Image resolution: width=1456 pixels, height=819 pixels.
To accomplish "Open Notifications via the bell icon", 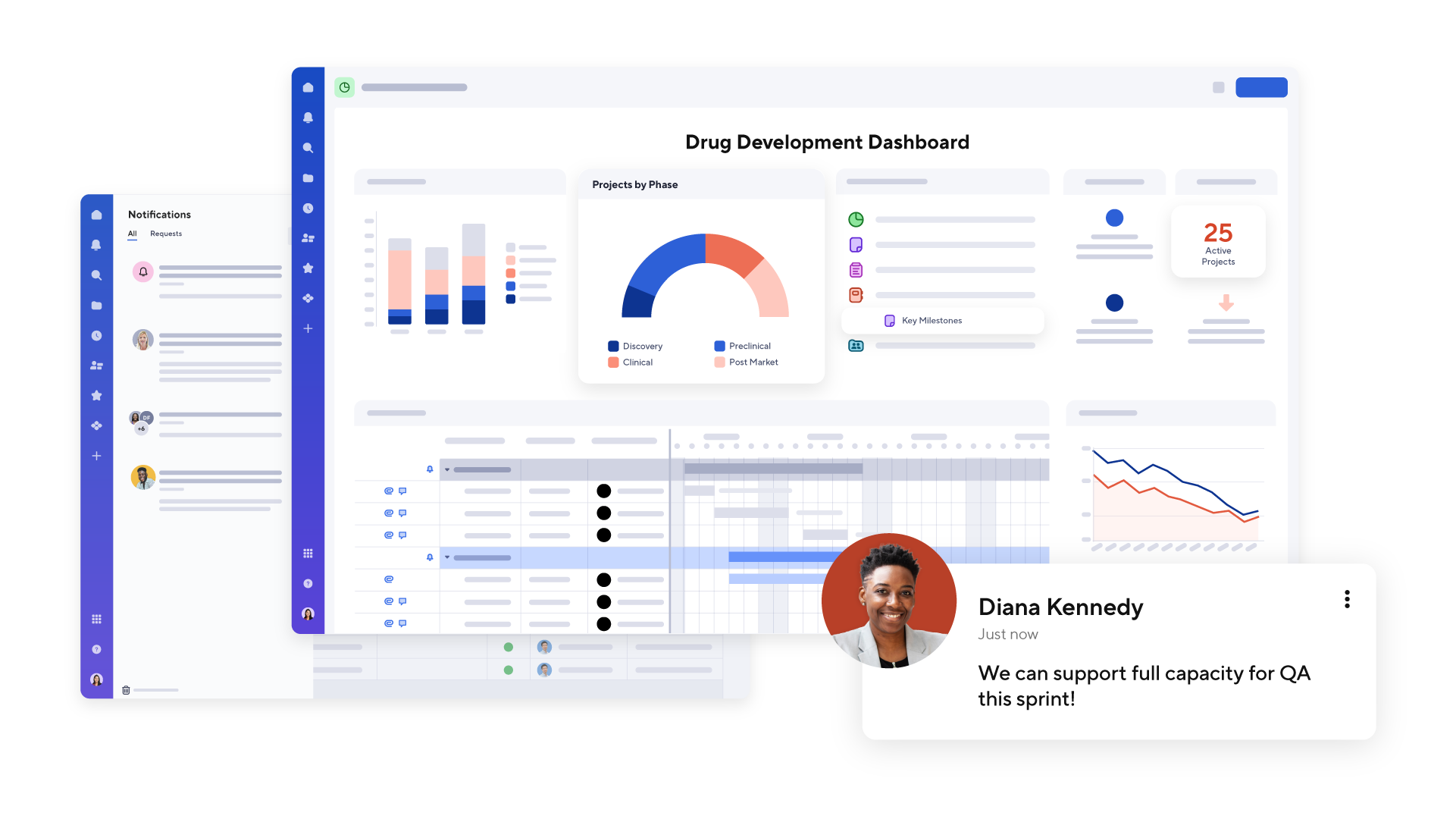I will pyautogui.click(x=308, y=118).
